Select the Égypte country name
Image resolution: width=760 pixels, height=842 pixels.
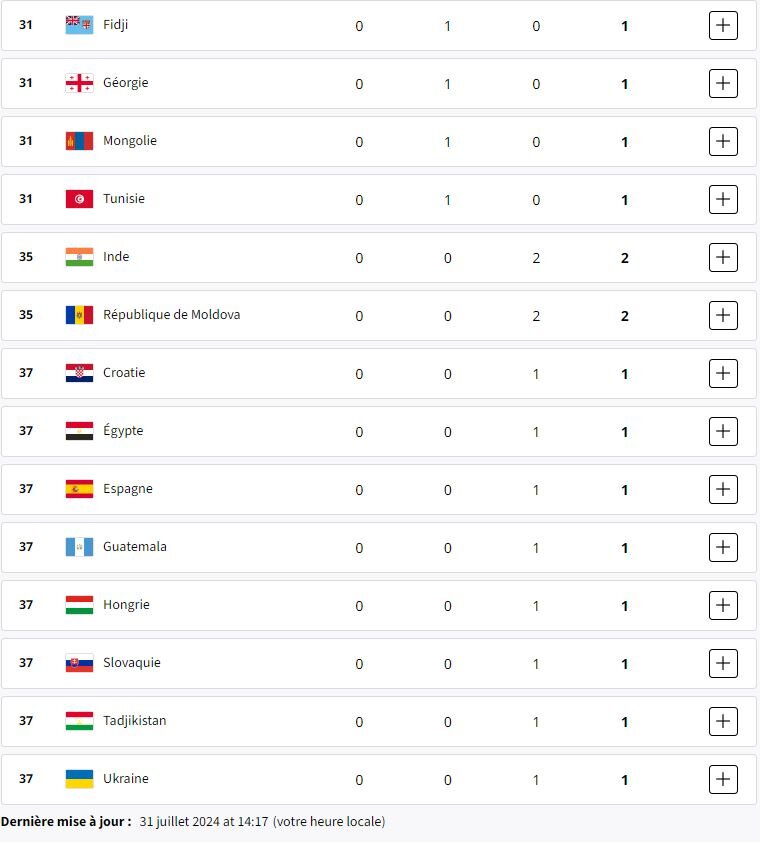pos(123,430)
